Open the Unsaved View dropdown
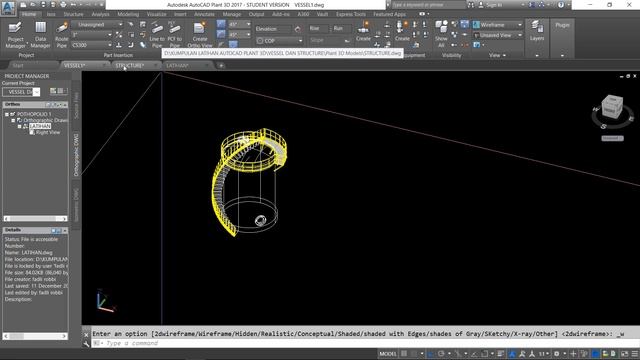 (498, 35)
